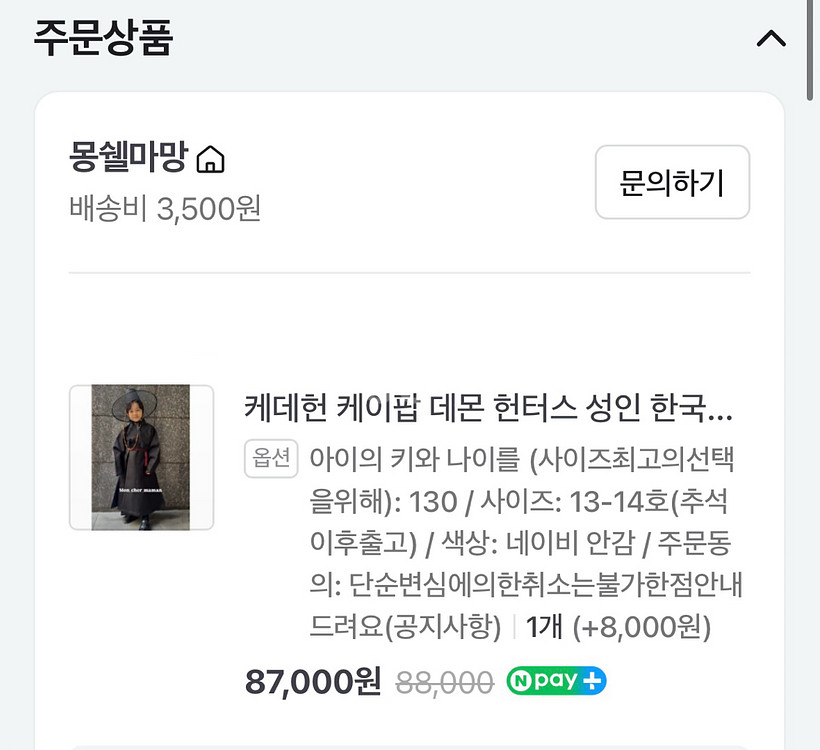Click the 옵션 badge label
The width and height of the screenshot is (820, 750).
coord(271,459)
